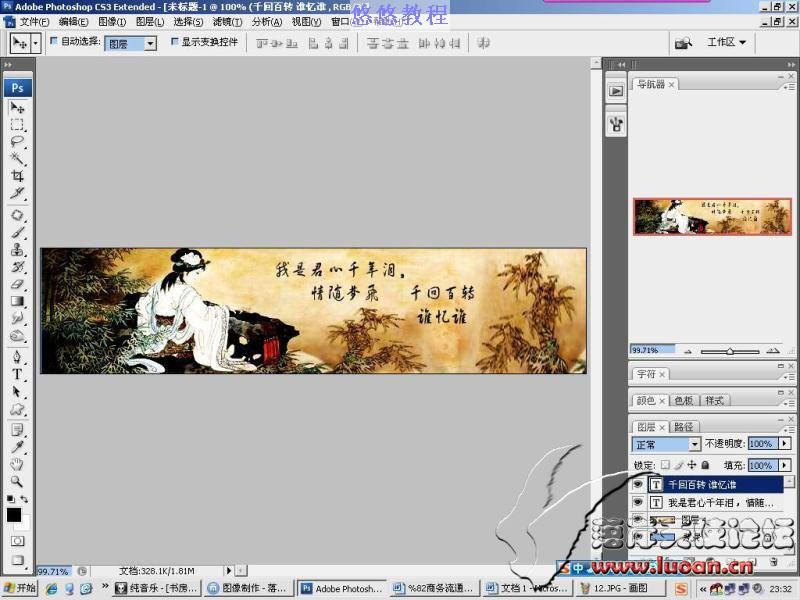
Task: Open the 编辑(E) menu
Action: point(73,22)
